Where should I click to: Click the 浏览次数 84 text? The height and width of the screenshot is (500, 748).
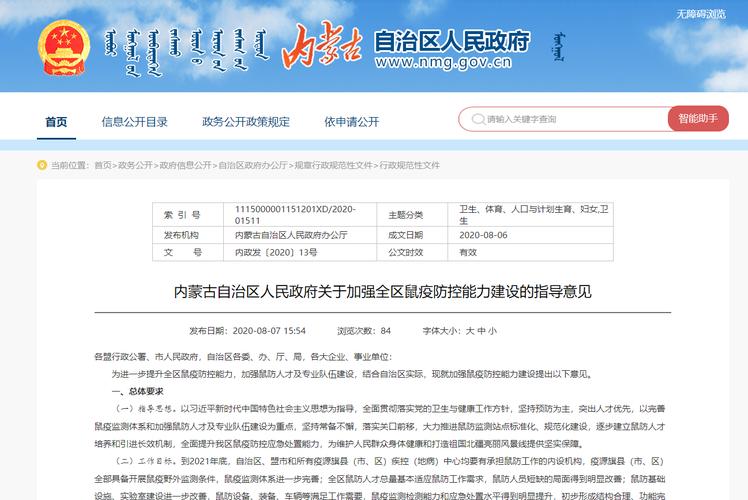[x=364, y=331]
